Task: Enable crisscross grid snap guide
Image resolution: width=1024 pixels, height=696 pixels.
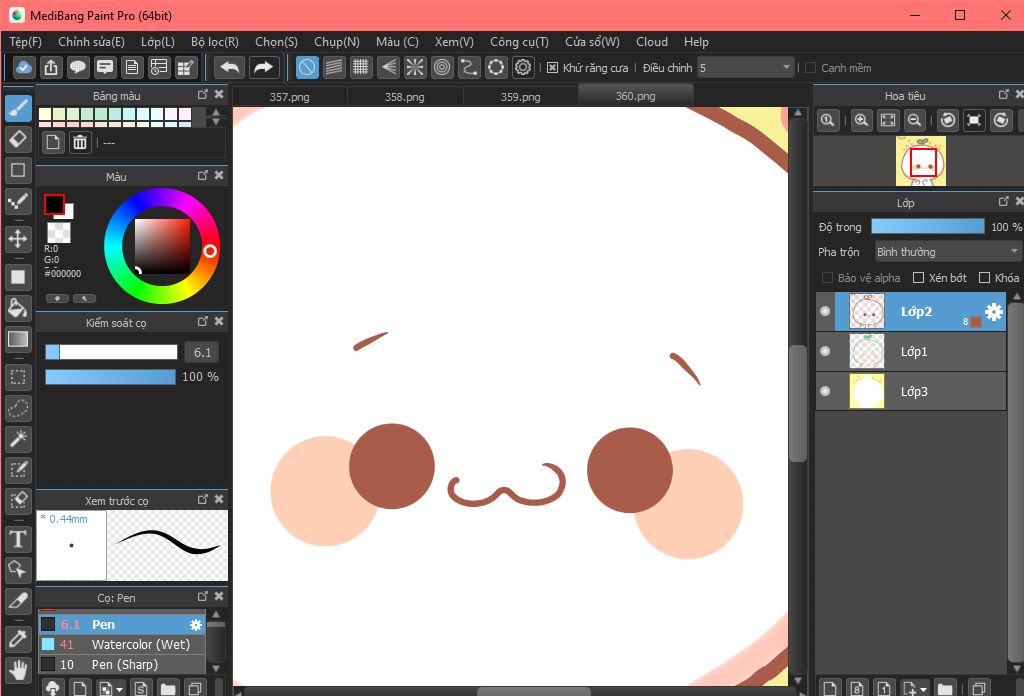Action: coord(360,67)
